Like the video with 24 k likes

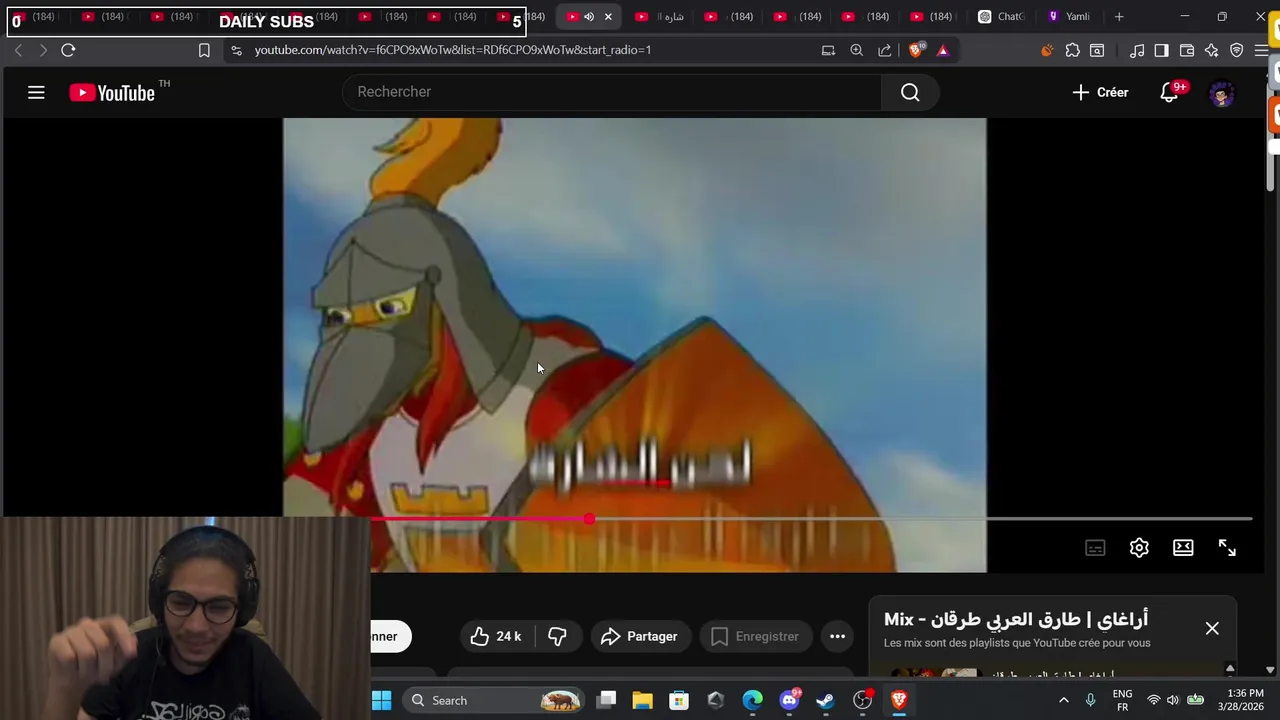[x=497, y=636]
